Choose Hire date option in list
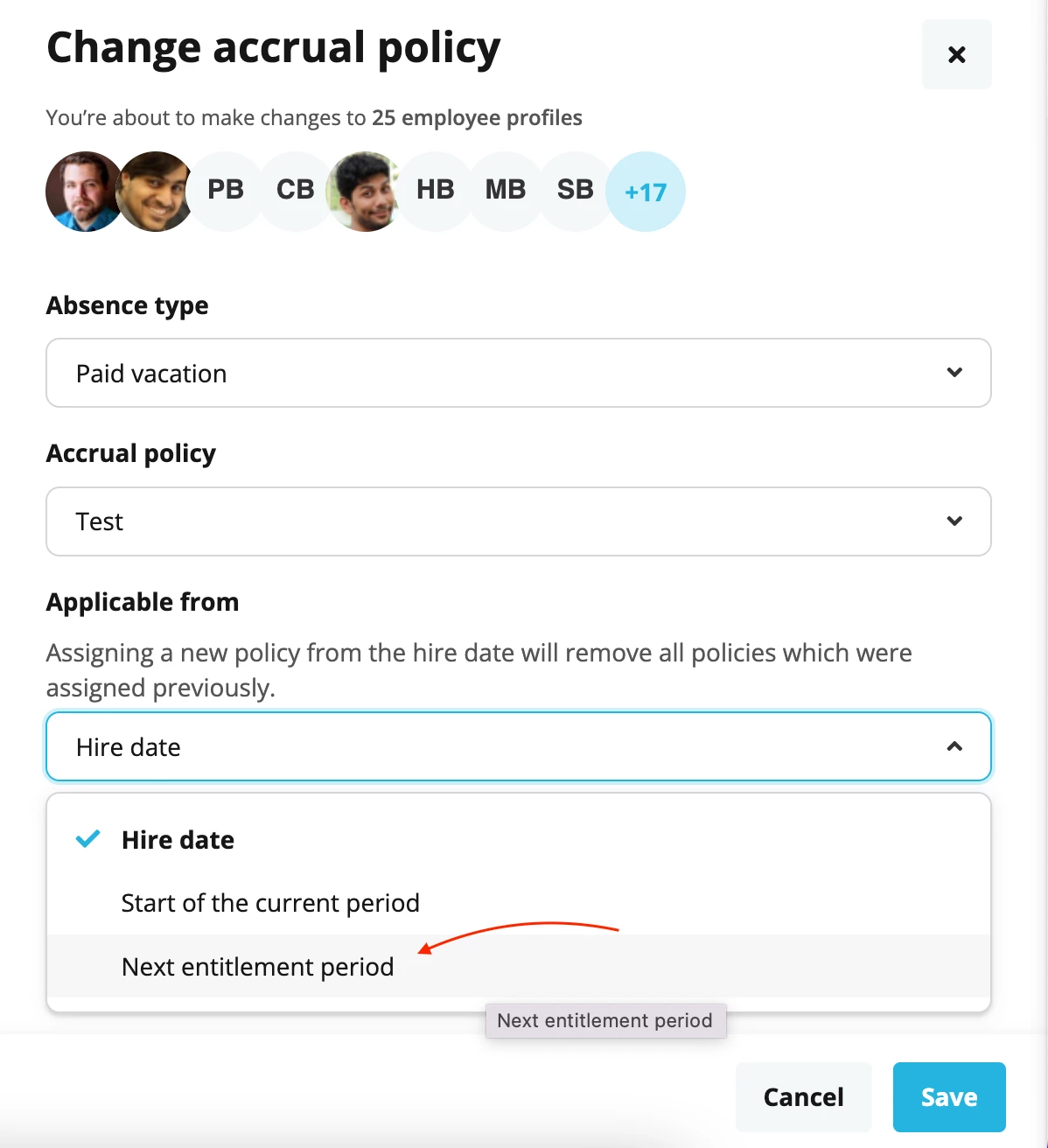 click(519, 840)
